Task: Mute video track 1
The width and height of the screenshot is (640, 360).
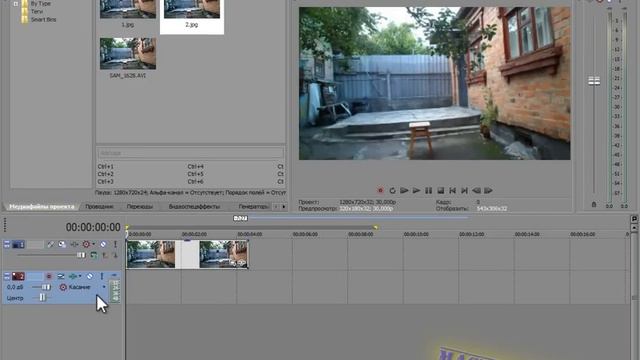Action: tap(103, 244)
